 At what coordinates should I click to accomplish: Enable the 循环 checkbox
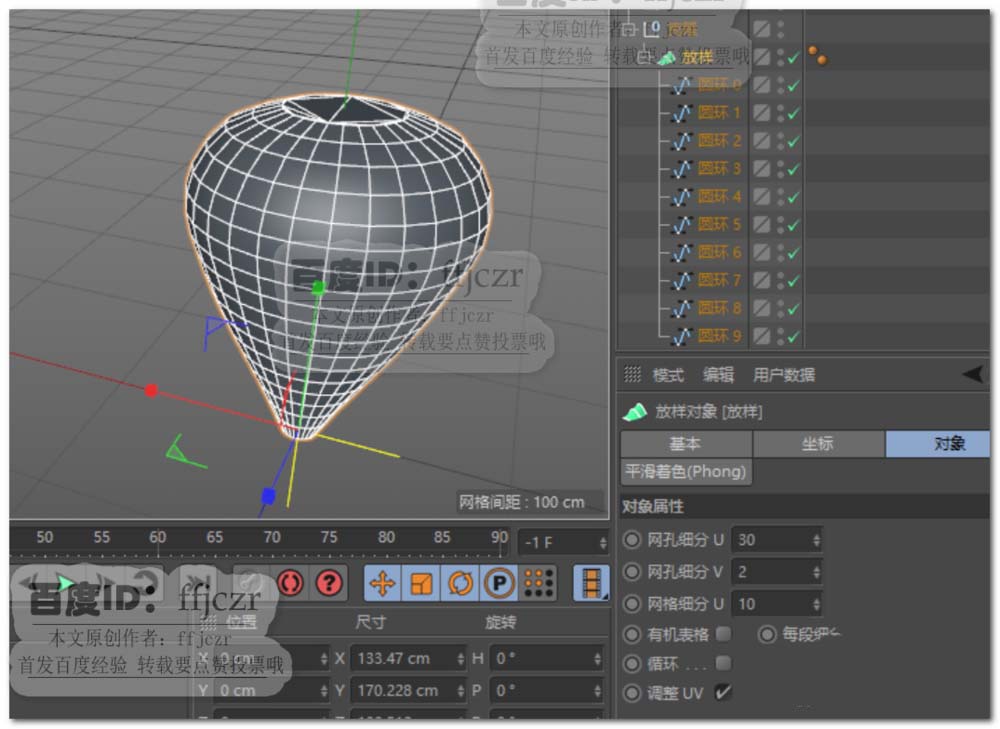(x=723, y=663)
